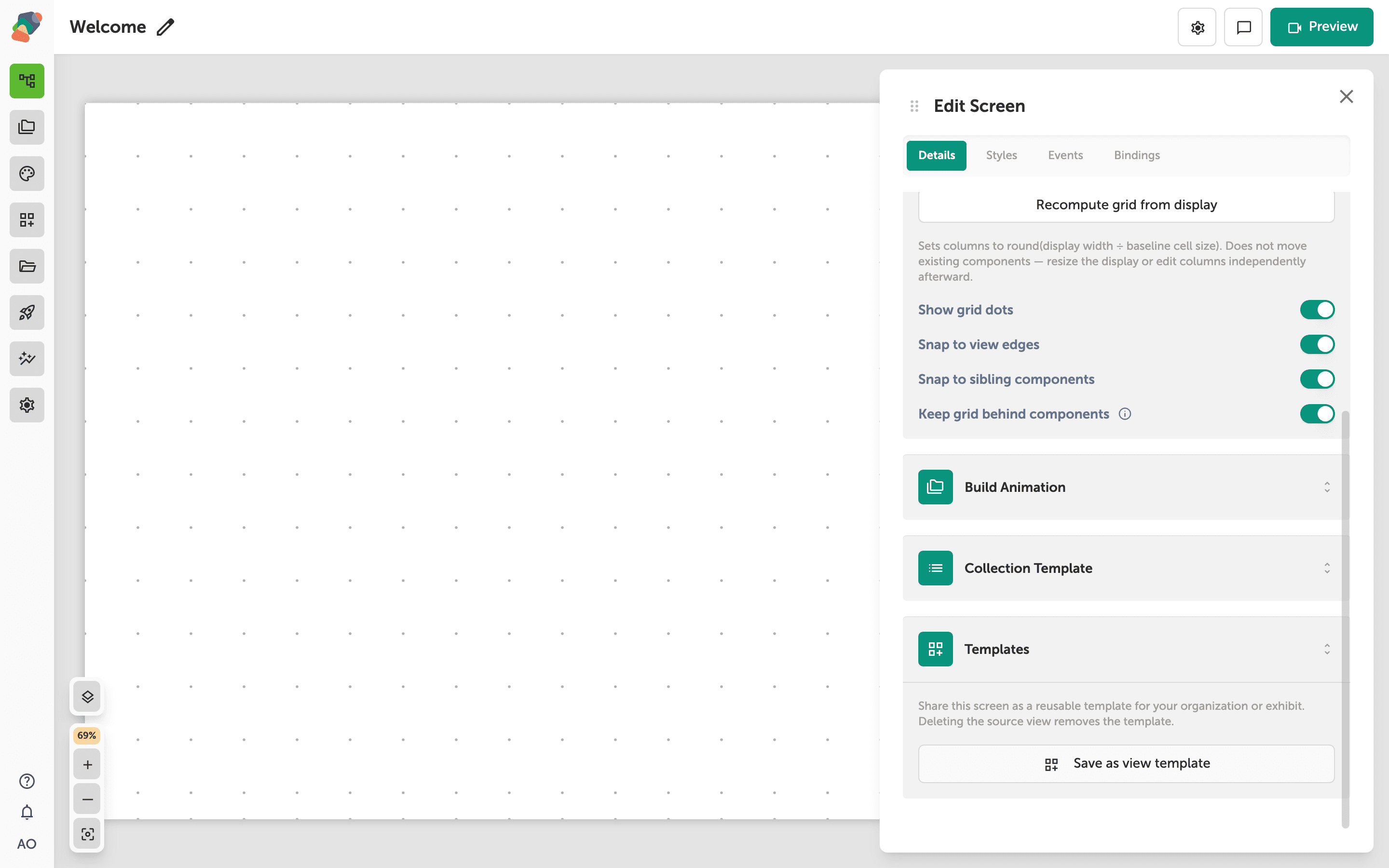The height and width of the screenshot is (868, 1389).
Task: Zoom out with the minus button
Action: click(x=87, y=799)
